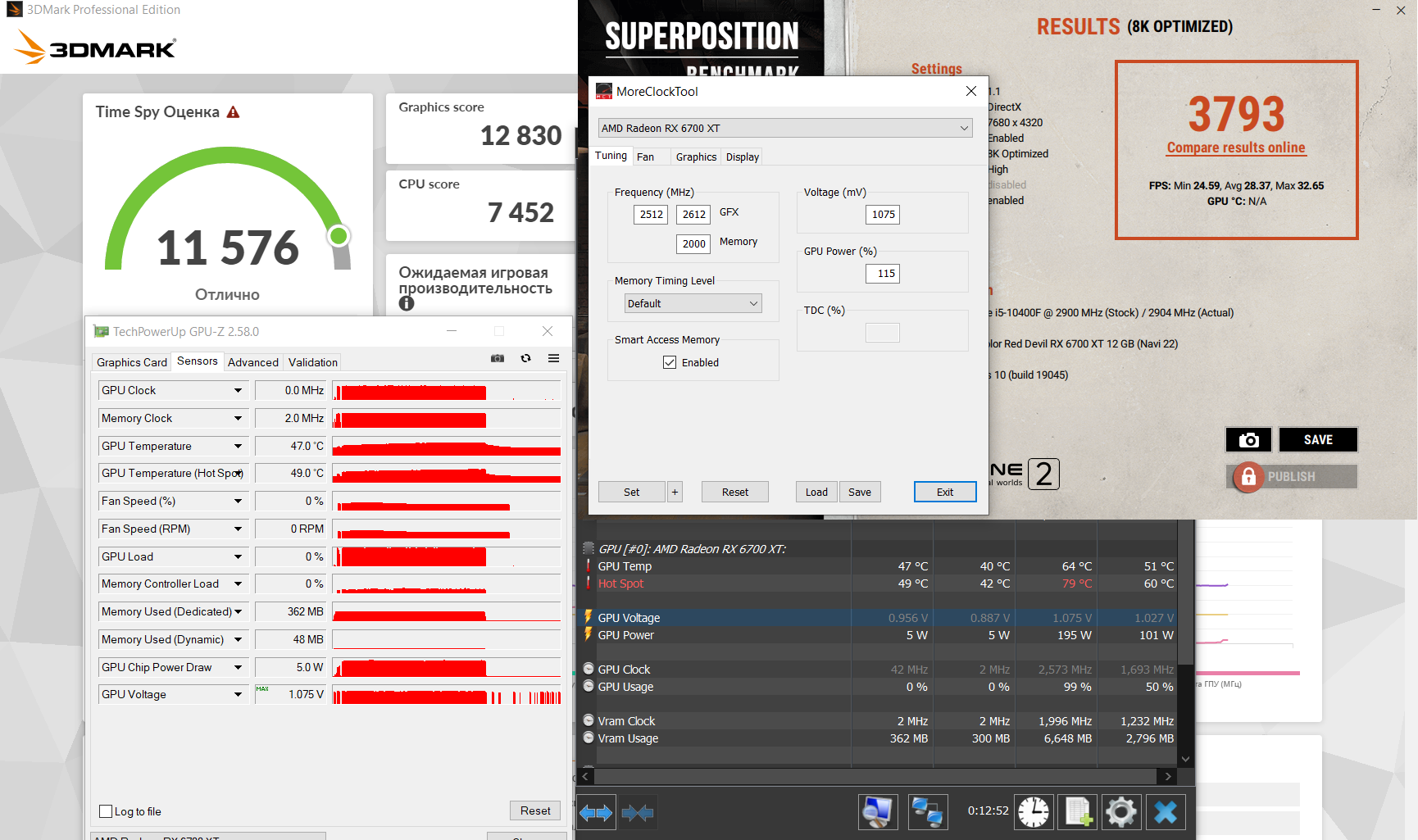Image resolution: width=1418 pixels, height=840 pixels.
Task: Click the GPU Power lightning icon in HWiNFO
Action: pyautogui.click(x=589, y=634)
